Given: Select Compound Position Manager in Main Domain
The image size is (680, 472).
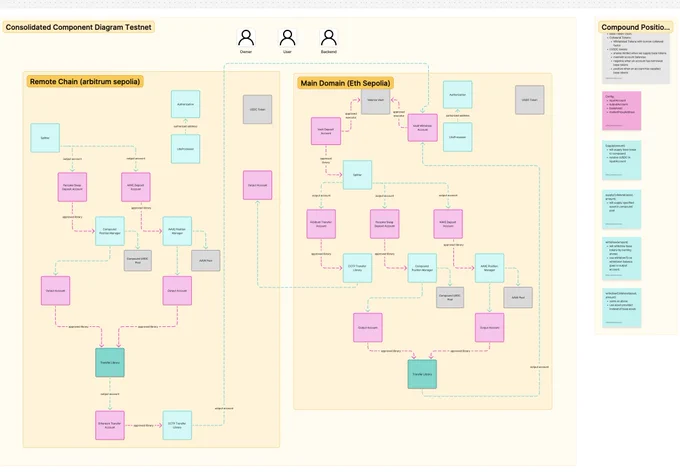Looking at the screenshot, I should point(422,268).
